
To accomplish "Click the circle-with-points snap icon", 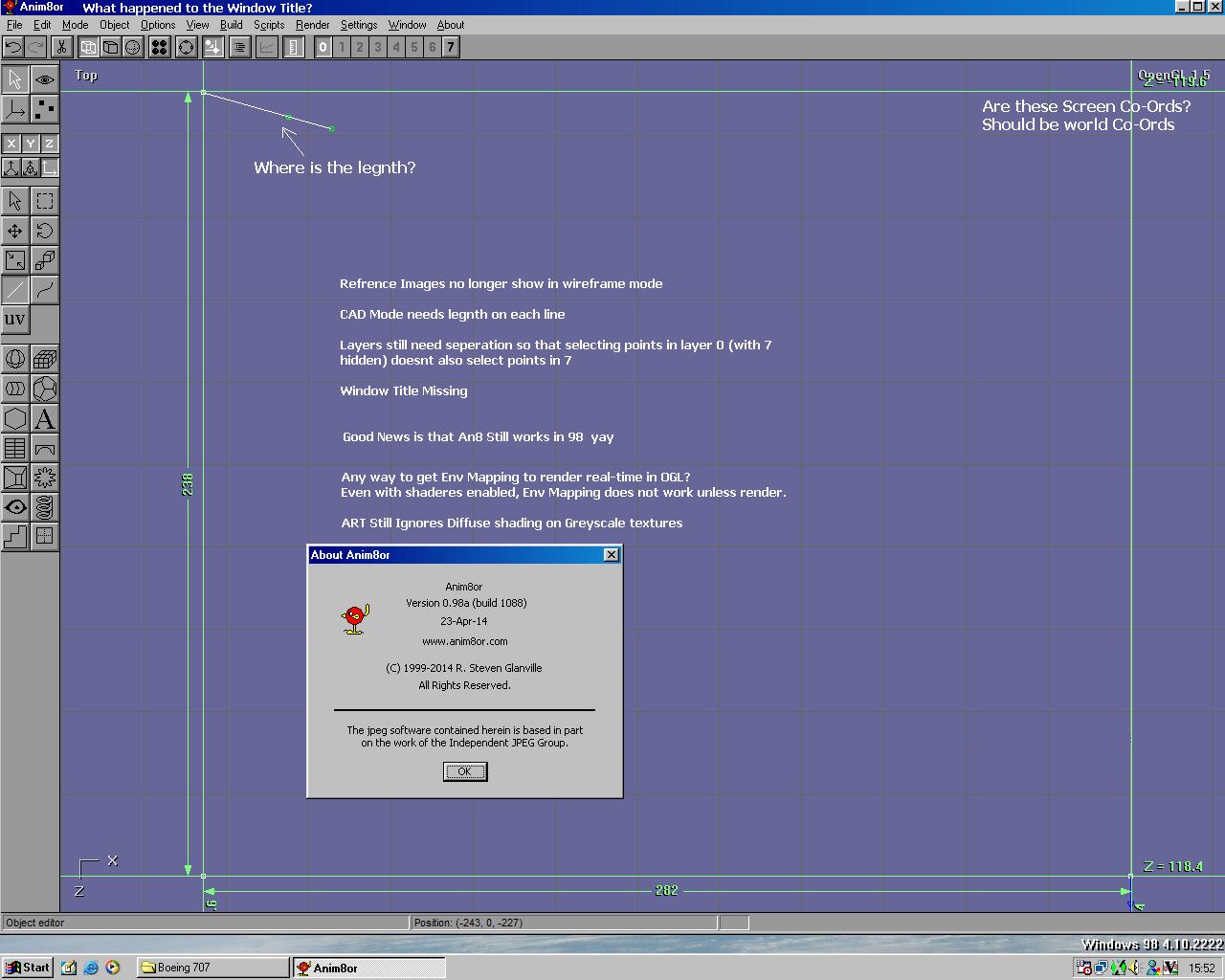I will 186,46.
